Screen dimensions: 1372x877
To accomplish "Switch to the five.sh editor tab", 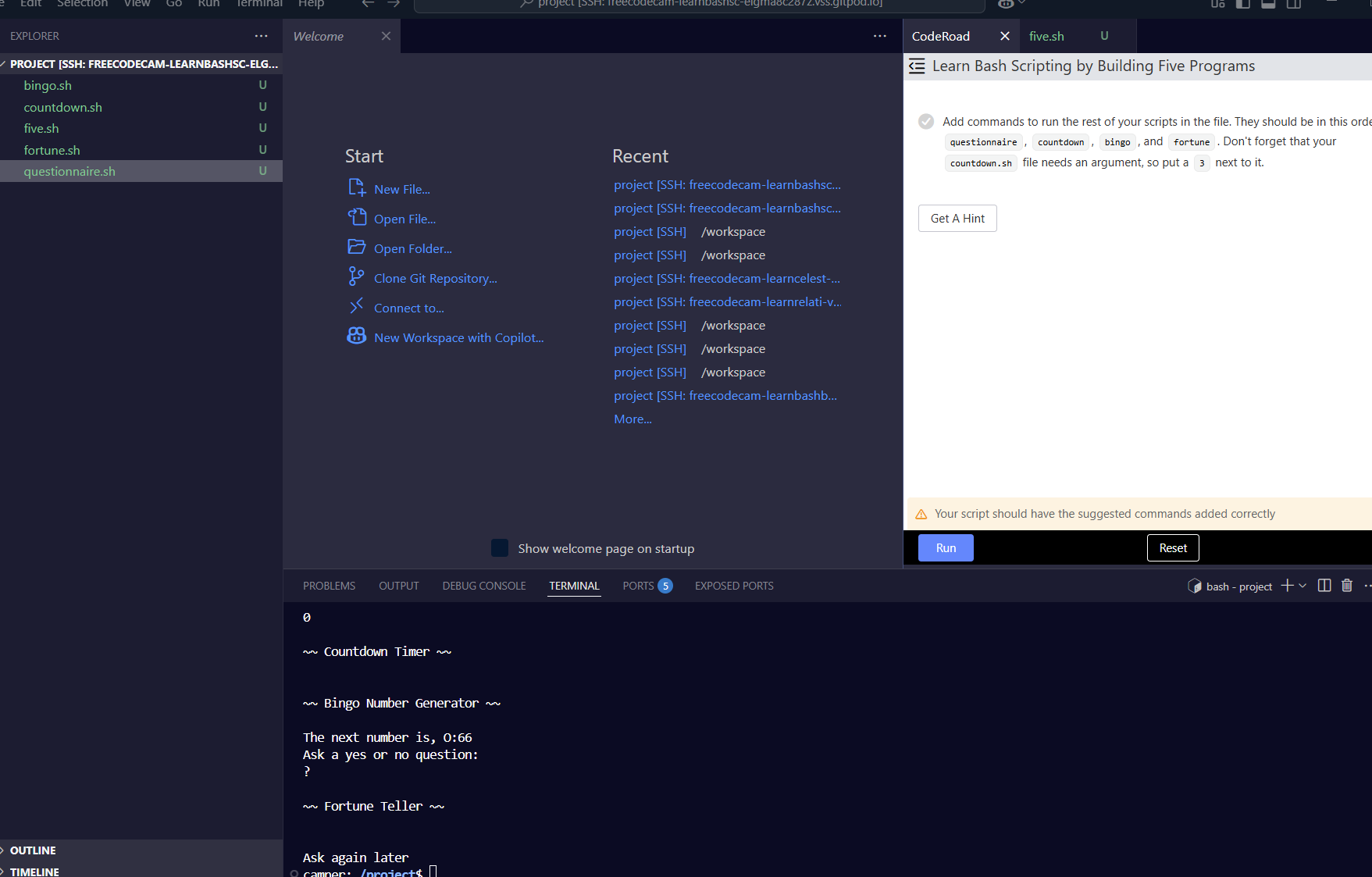I will [1046, 36].
